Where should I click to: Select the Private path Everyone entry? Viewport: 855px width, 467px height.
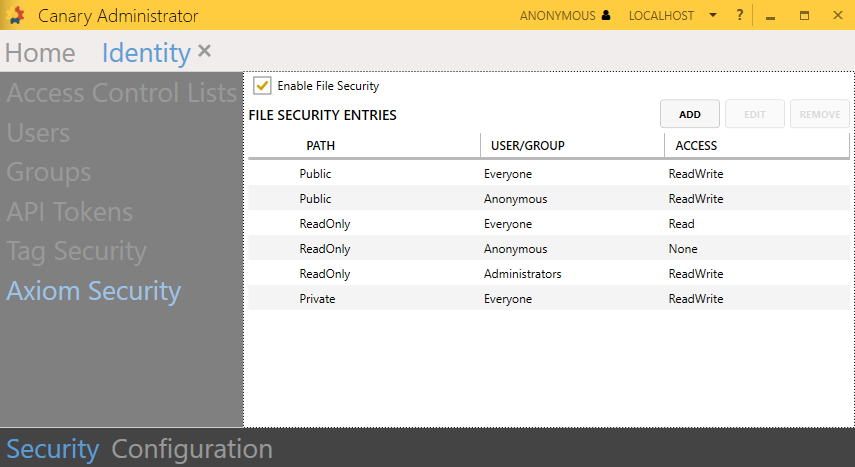coord(548,299)
